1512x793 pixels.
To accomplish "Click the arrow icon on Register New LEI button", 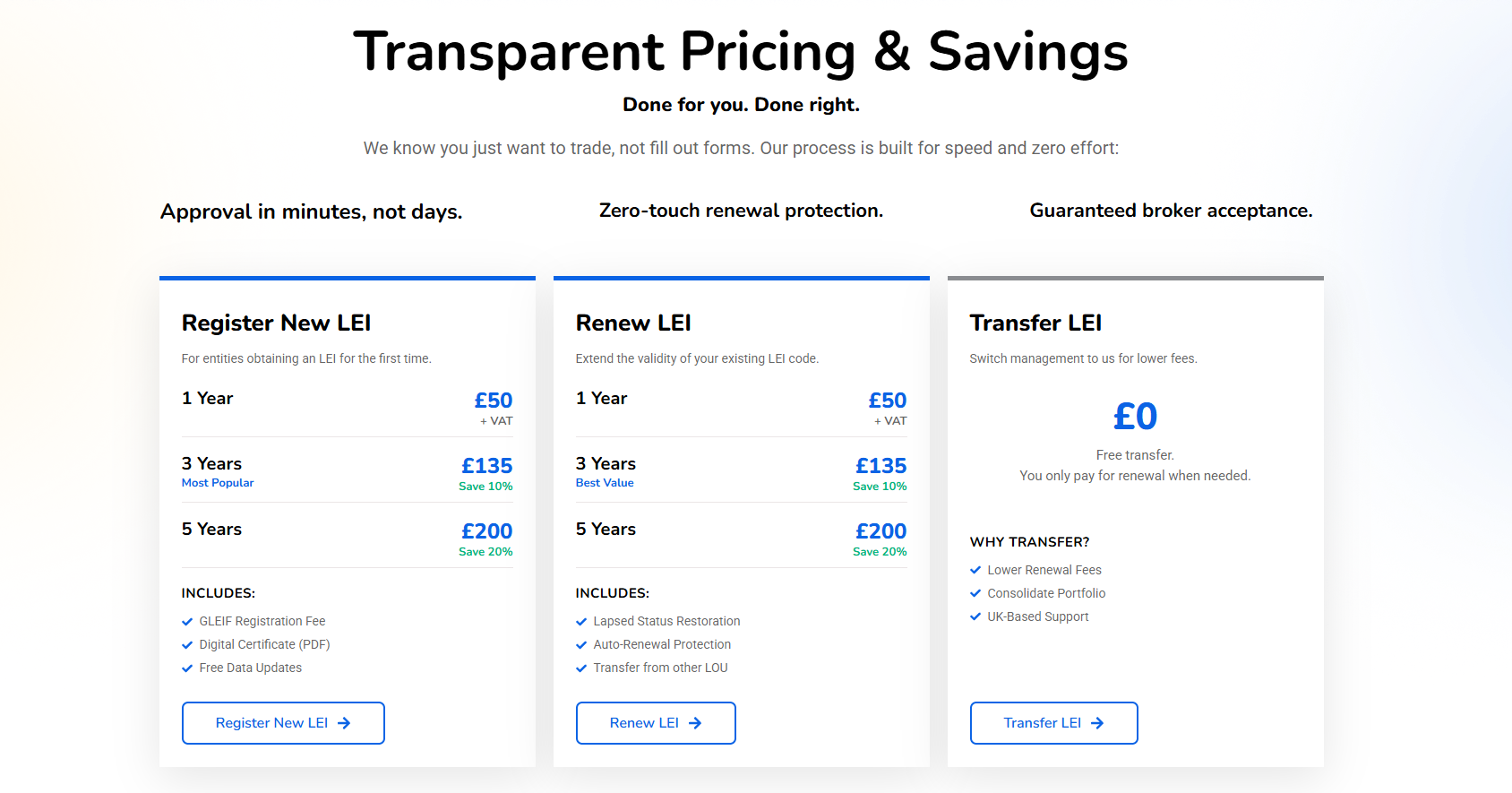I will (344, 723).
